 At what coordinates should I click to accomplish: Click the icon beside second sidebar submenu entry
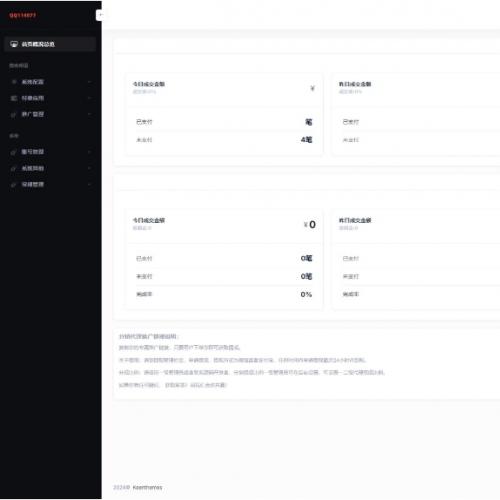pyautogui.click(x=14, y=98)
